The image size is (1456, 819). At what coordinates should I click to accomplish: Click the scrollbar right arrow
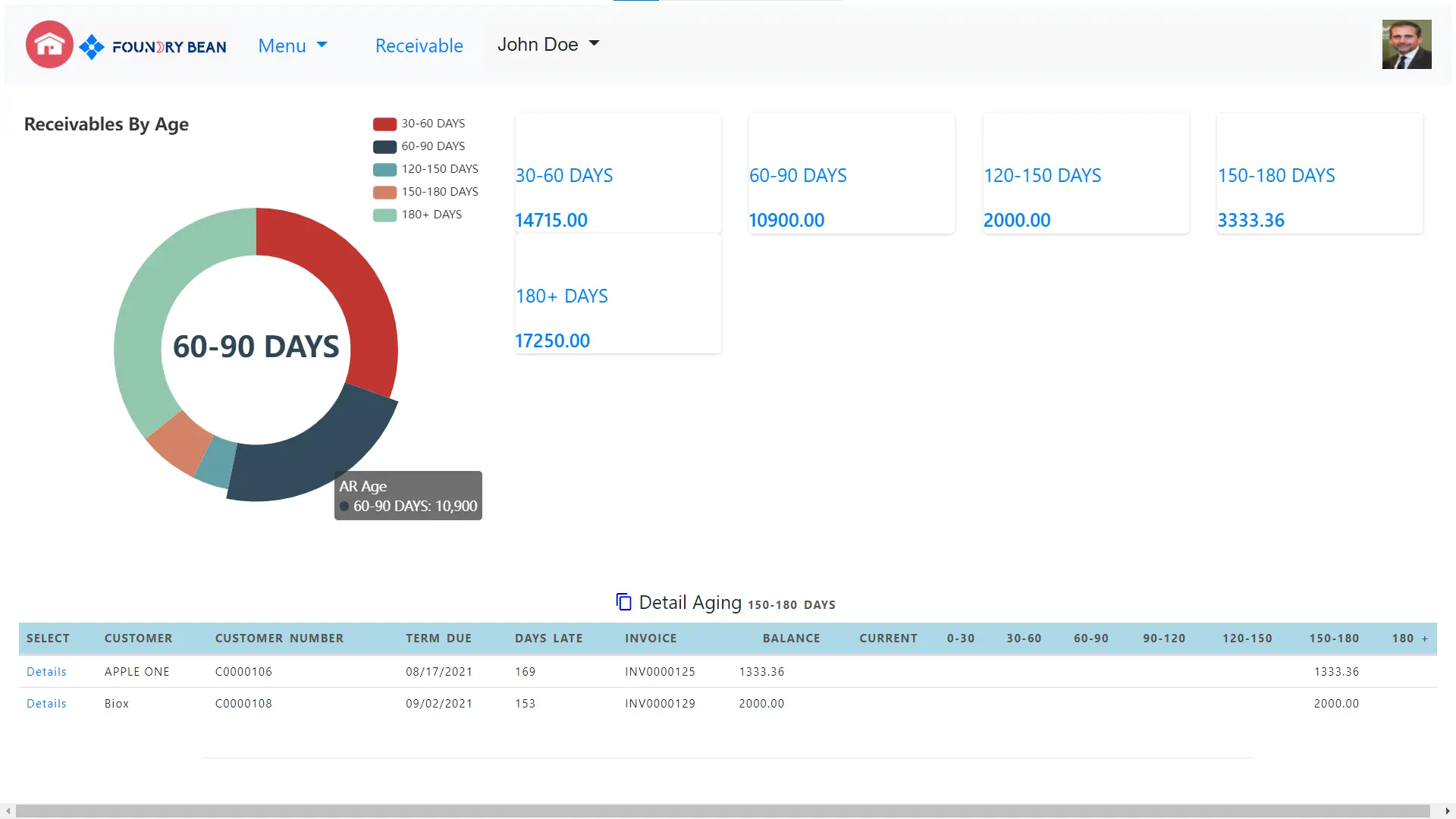pos(1448,811)
